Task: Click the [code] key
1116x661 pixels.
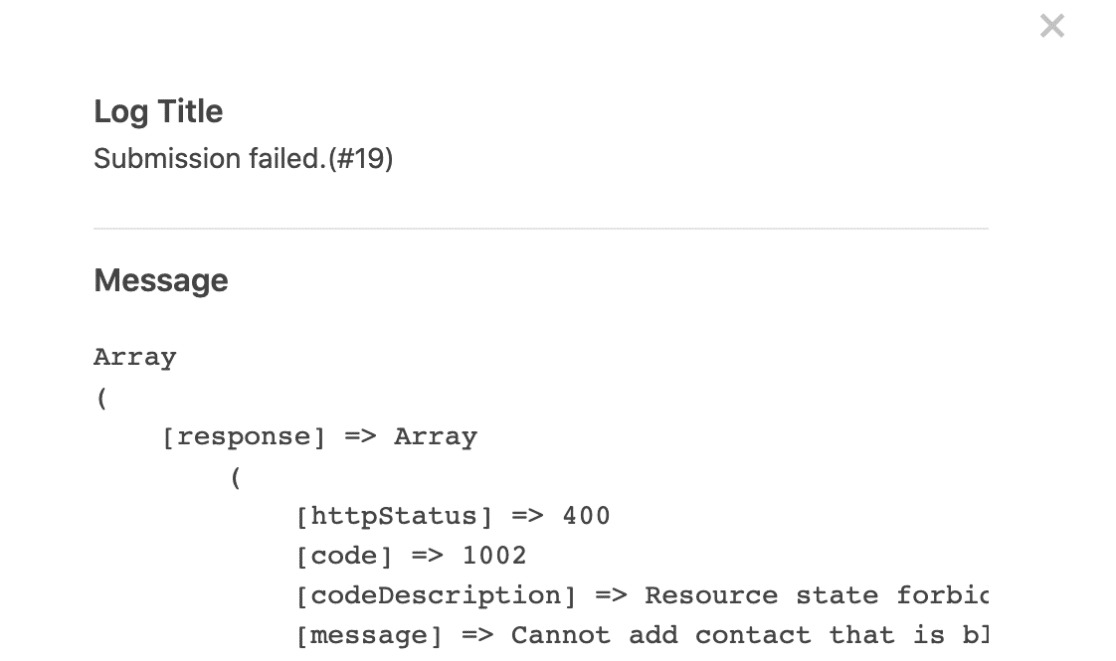Action: (x=344, y=556)
